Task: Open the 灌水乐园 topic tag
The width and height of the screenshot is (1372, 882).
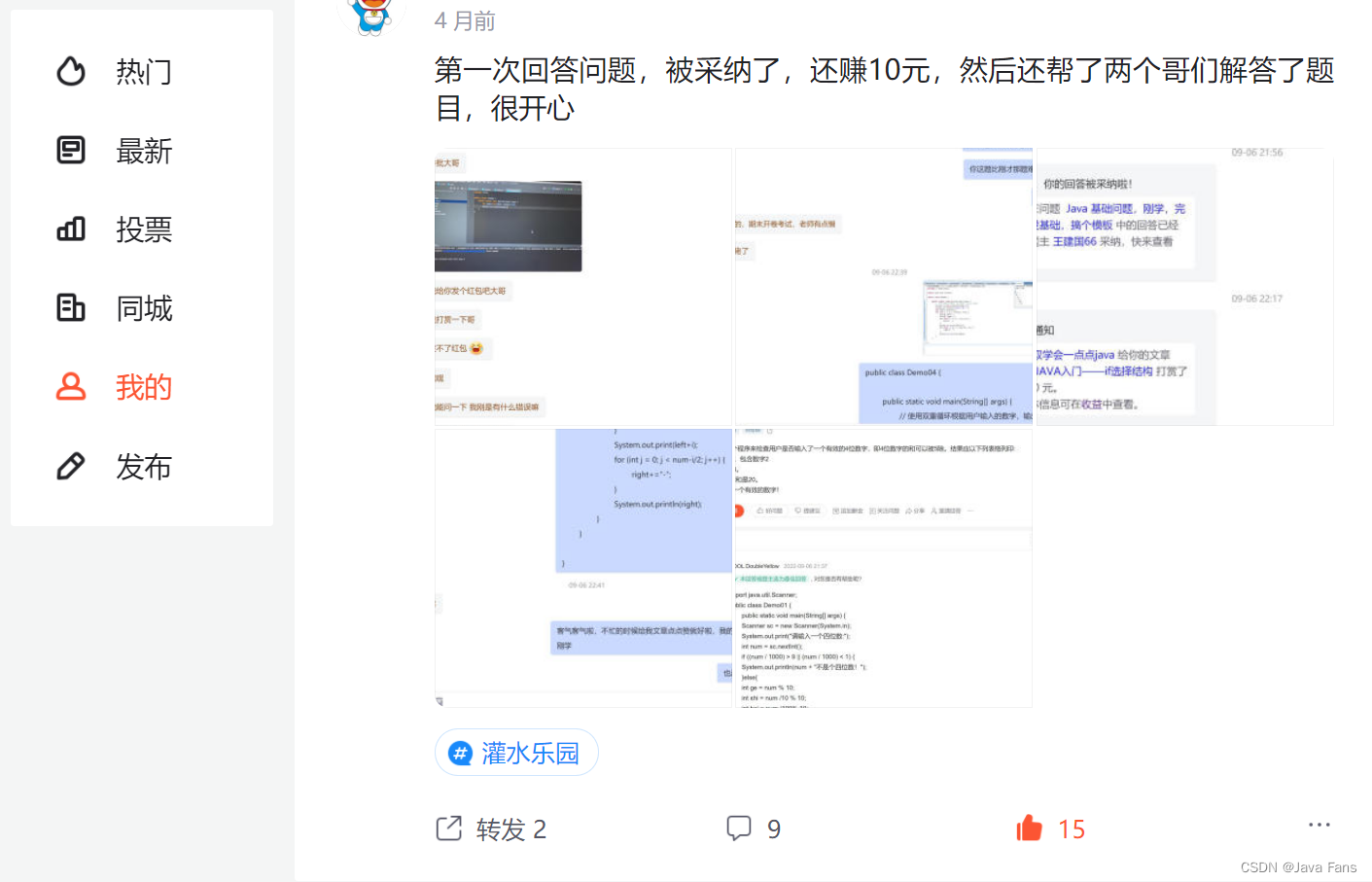Action: pyautogui.click(x=516, y=753)
